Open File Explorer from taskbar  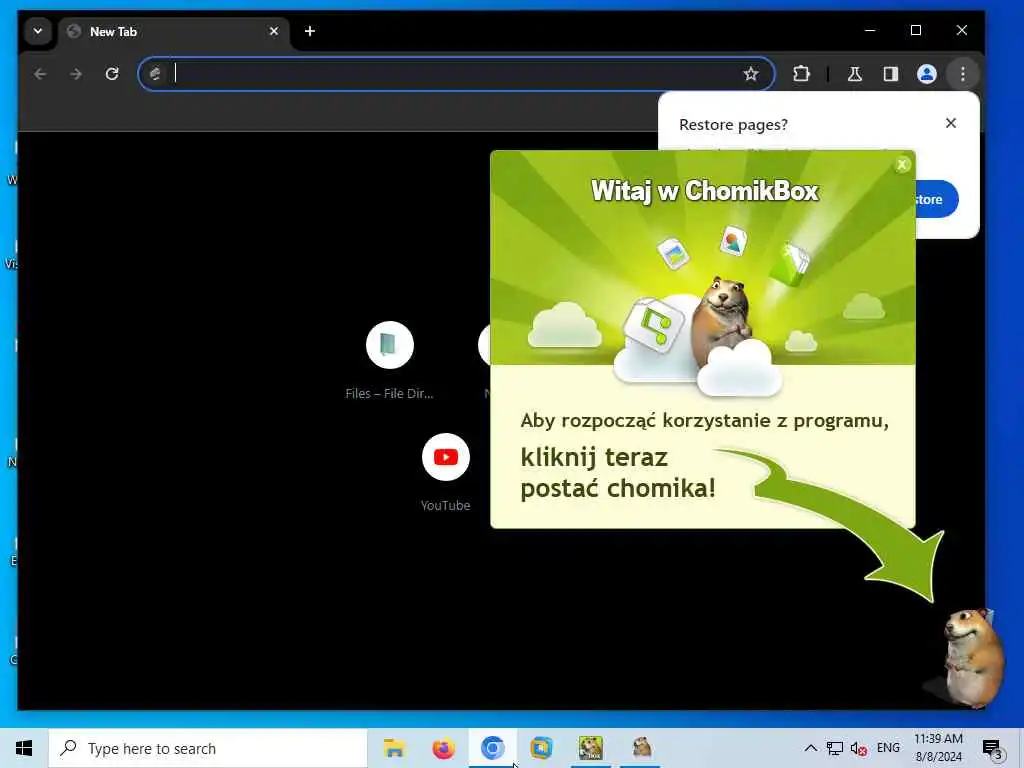click(394, 748)
